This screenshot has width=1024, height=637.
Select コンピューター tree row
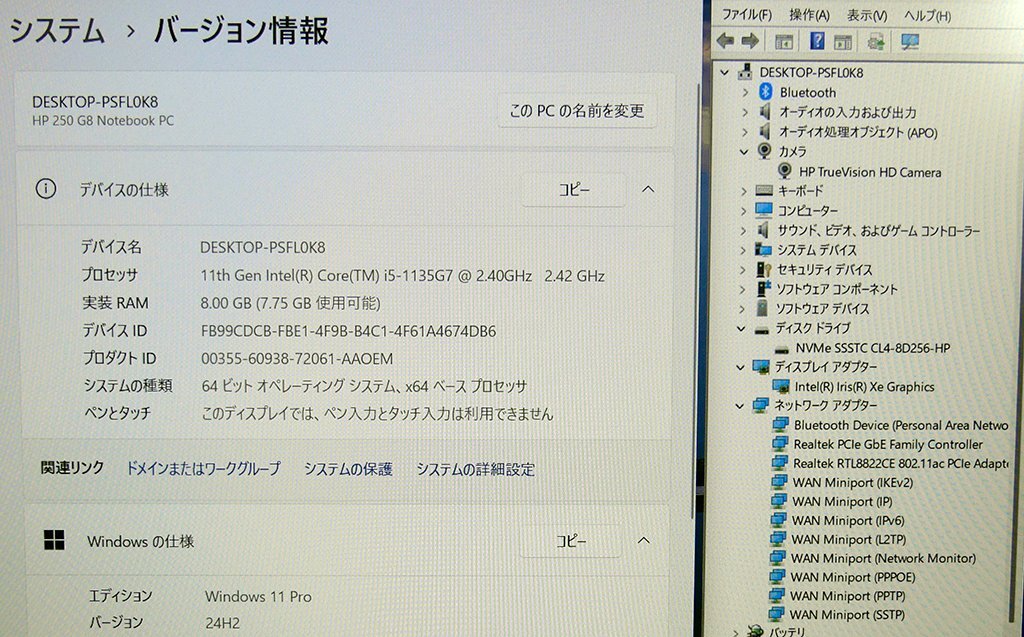coord(797,210)
